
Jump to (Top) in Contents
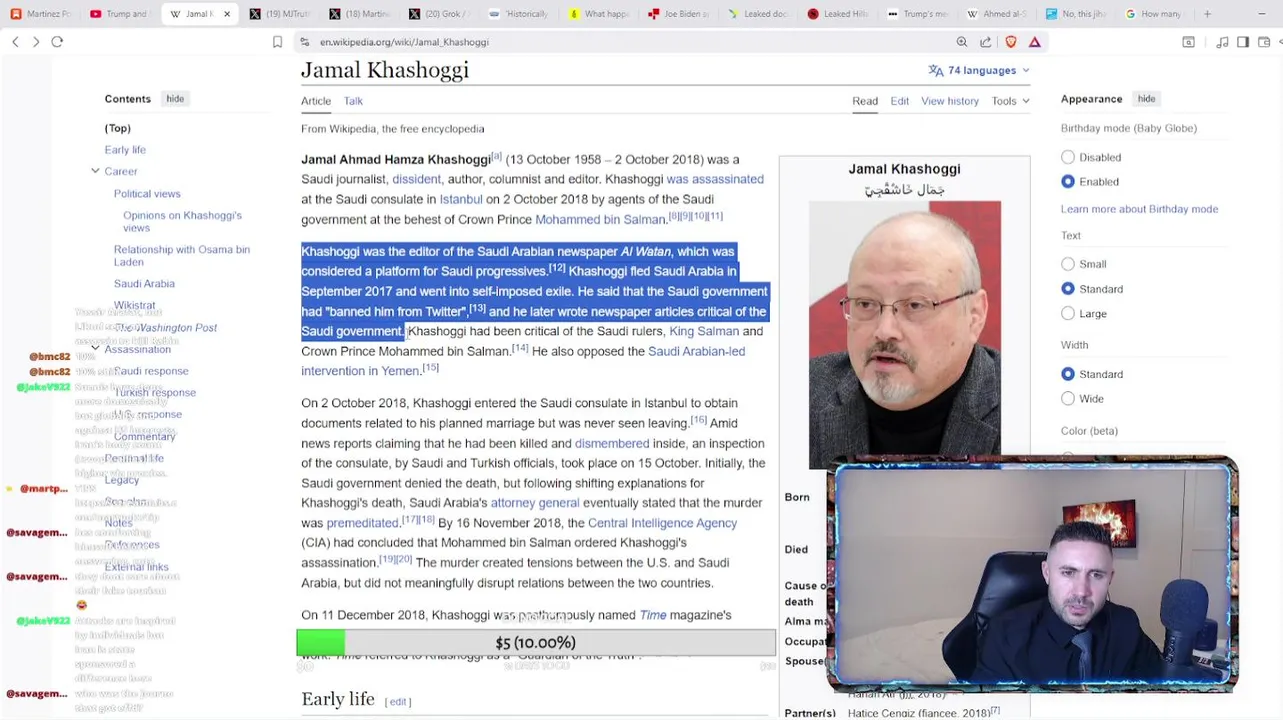[118, 128]
